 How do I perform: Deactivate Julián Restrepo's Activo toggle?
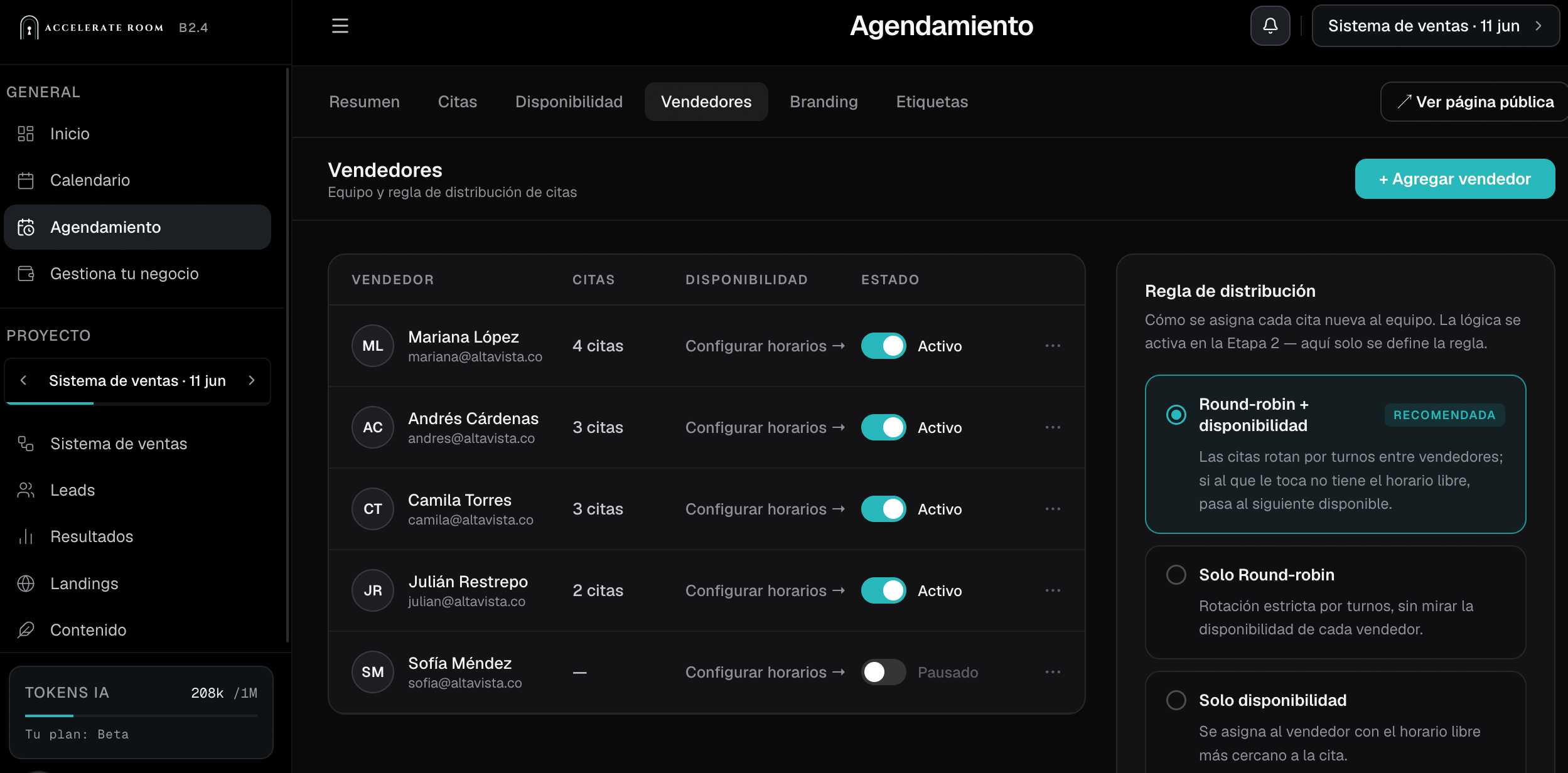point(883,590)
